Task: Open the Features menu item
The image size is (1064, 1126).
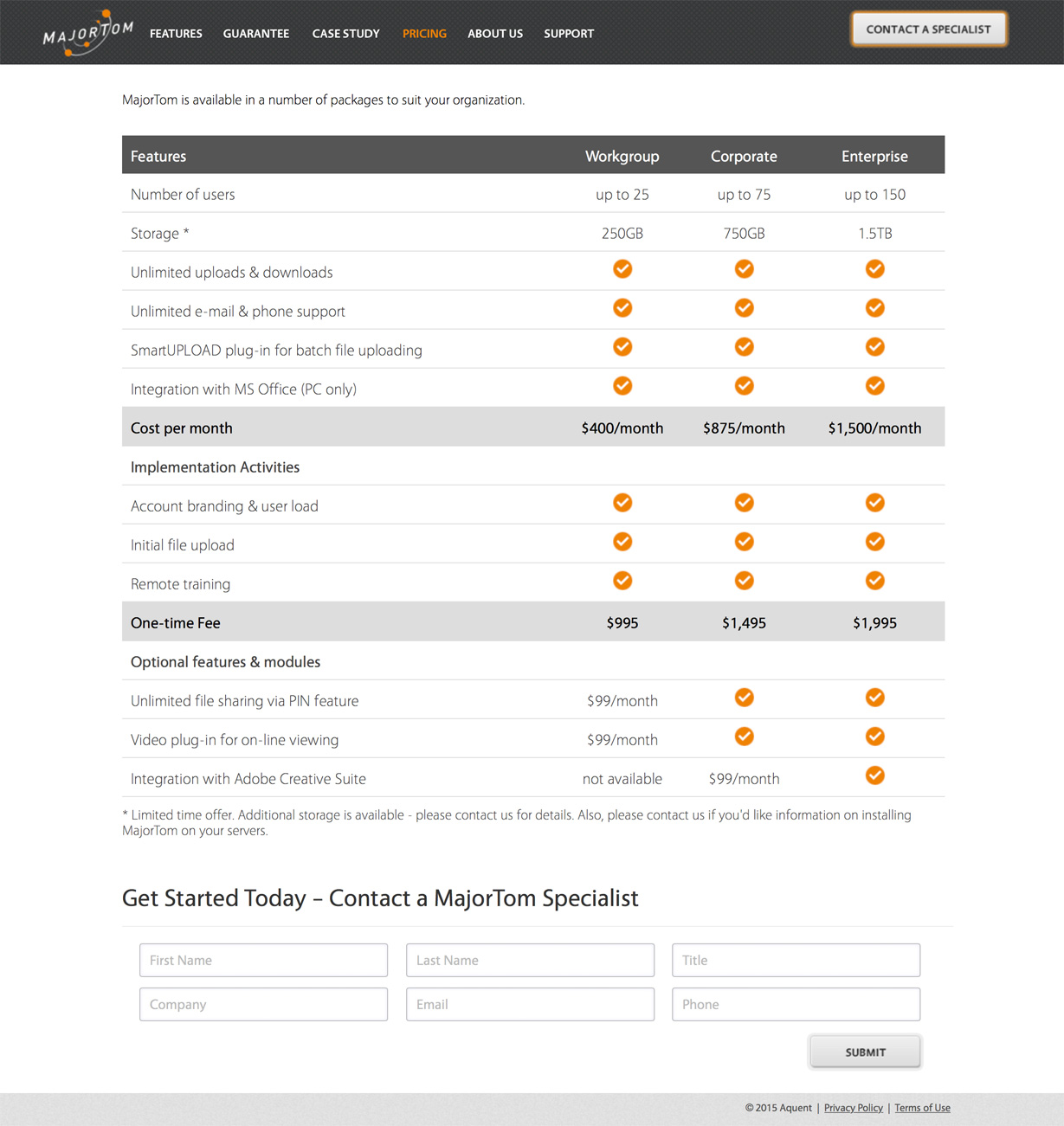Action: pyautogui.click(x=176, y=34)
